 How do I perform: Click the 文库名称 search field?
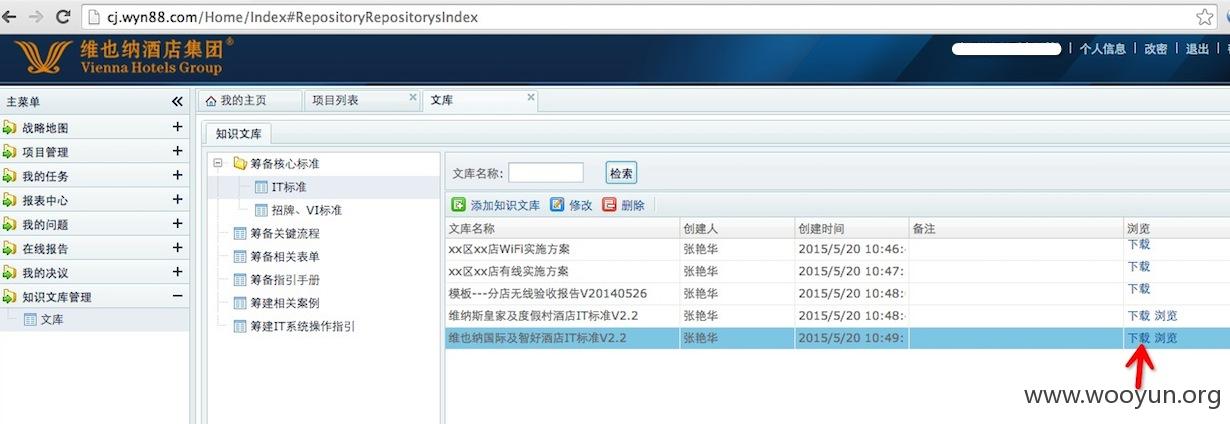(545, 173)
